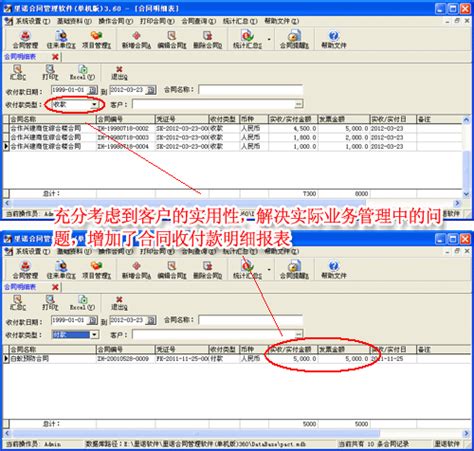Click the 汇总 icon in the 收款 window

coord(18,72)
